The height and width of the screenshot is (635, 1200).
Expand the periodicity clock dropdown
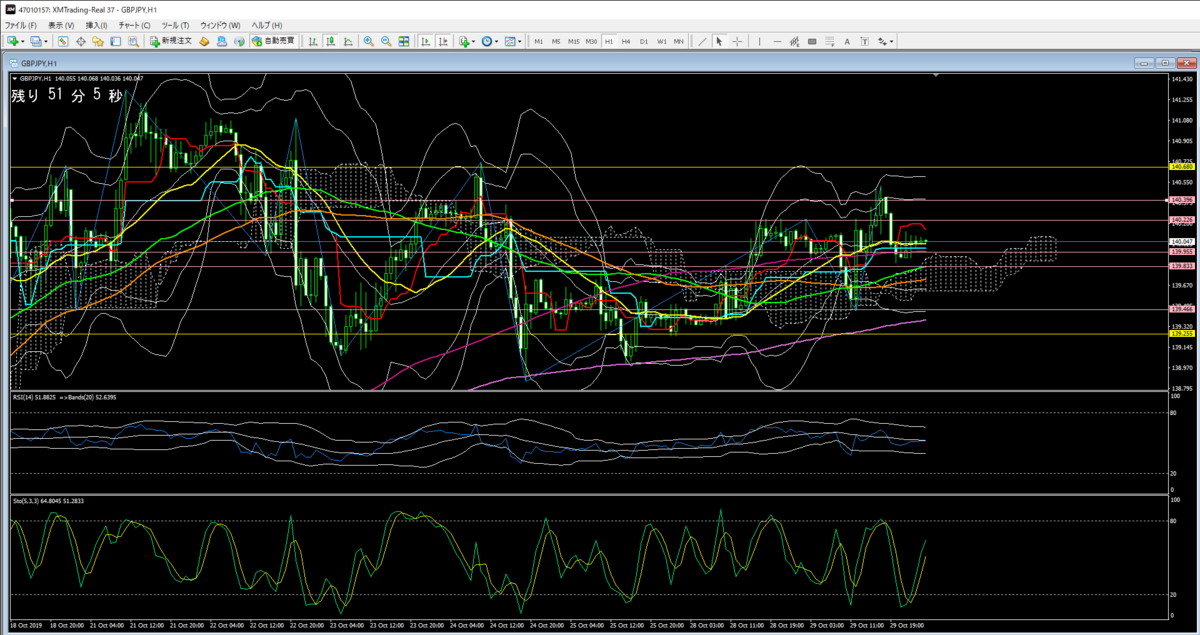497,41
